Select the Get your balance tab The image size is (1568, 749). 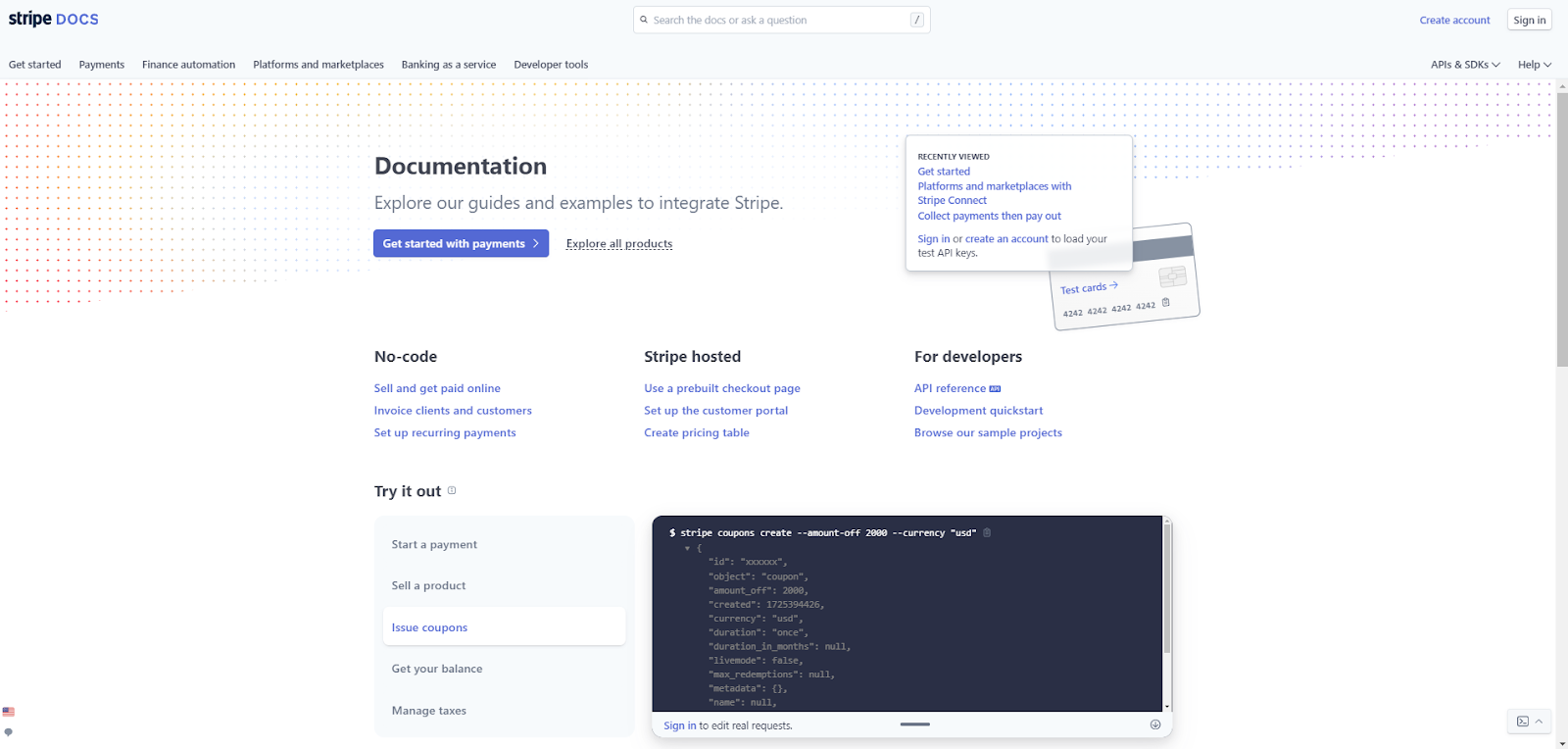click(504, 669)
